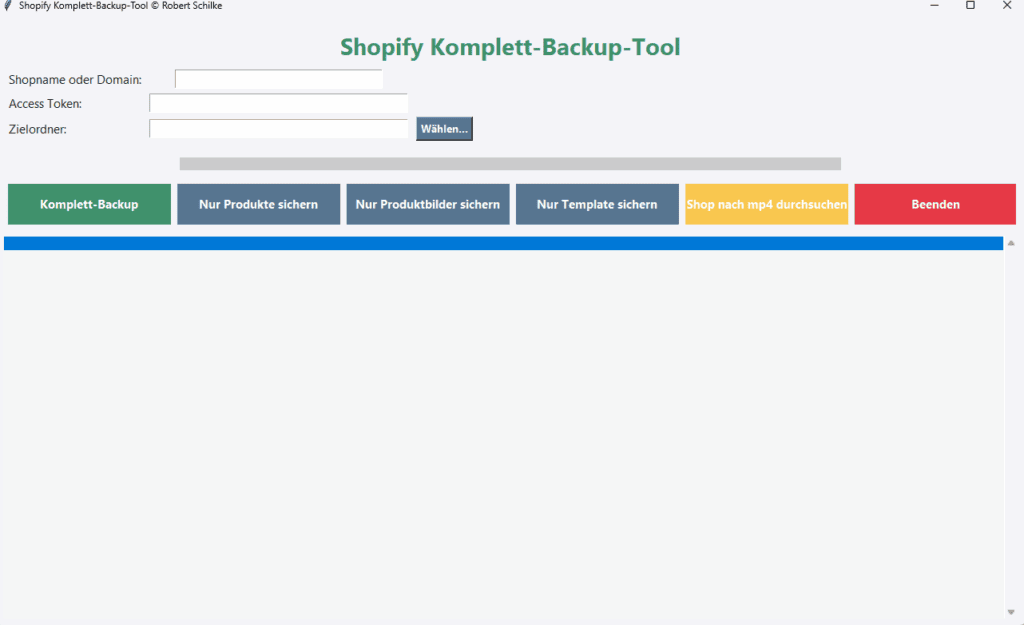
Task: Search the shop for mp4 files
Action: (766, 203)
